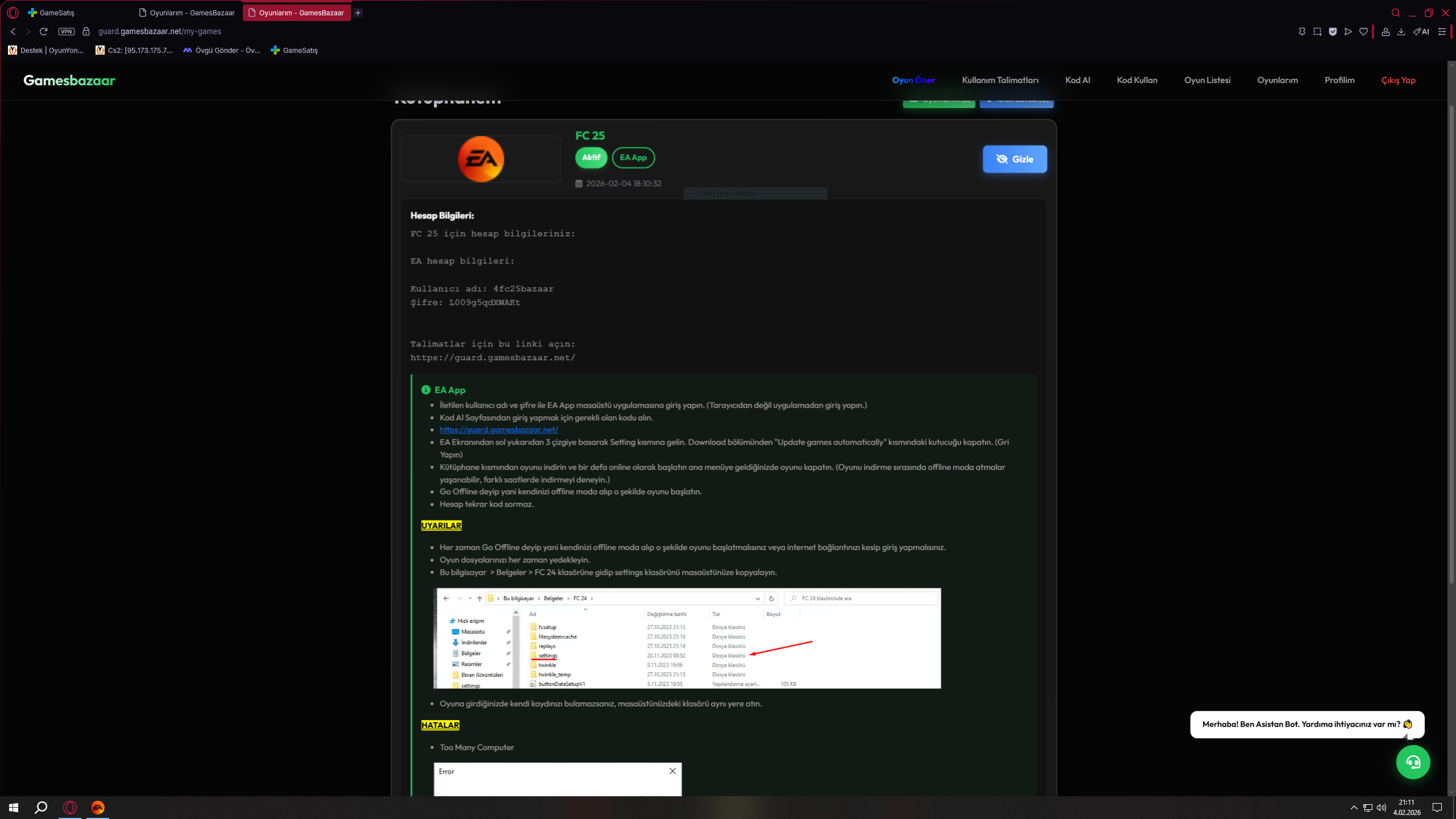1456x819 pixels.
Task: Click the Too Many Computer list item
Action: click(477, 747)
